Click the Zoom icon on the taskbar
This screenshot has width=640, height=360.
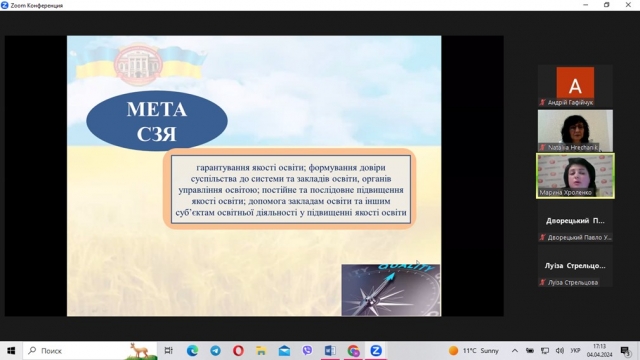(x=376, y=351)
